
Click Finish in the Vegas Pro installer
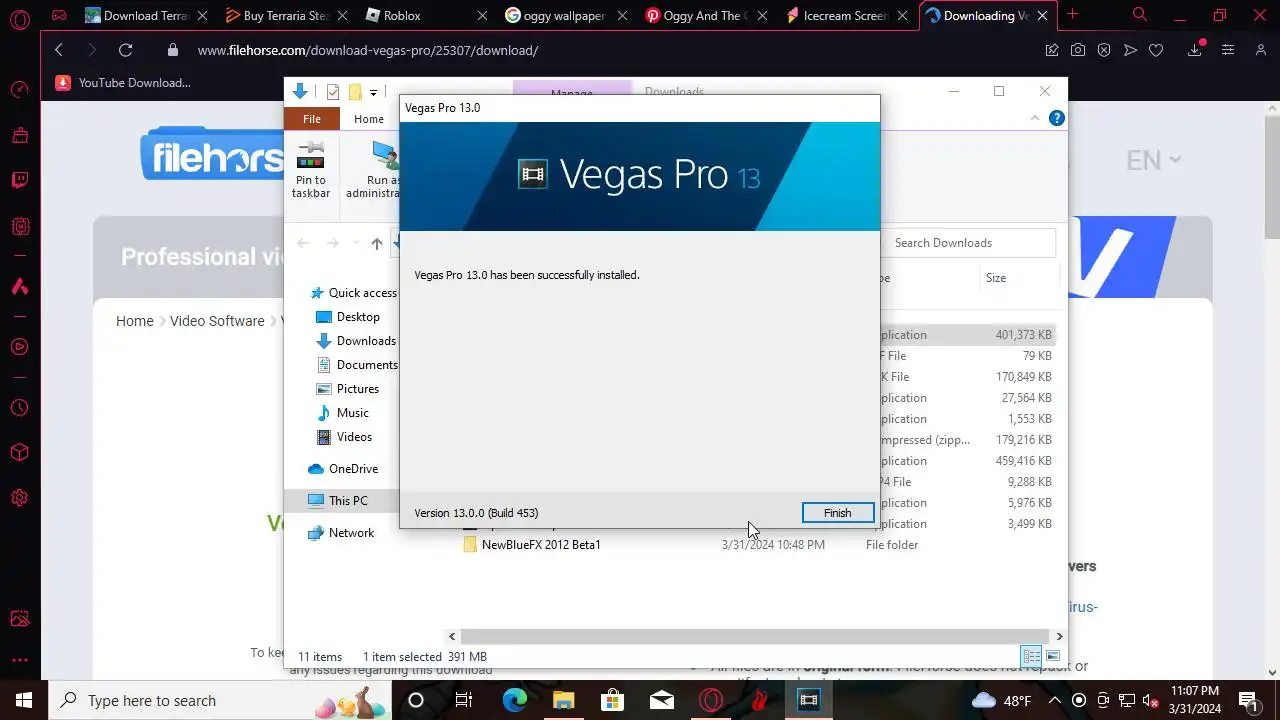tap(838, 513)
